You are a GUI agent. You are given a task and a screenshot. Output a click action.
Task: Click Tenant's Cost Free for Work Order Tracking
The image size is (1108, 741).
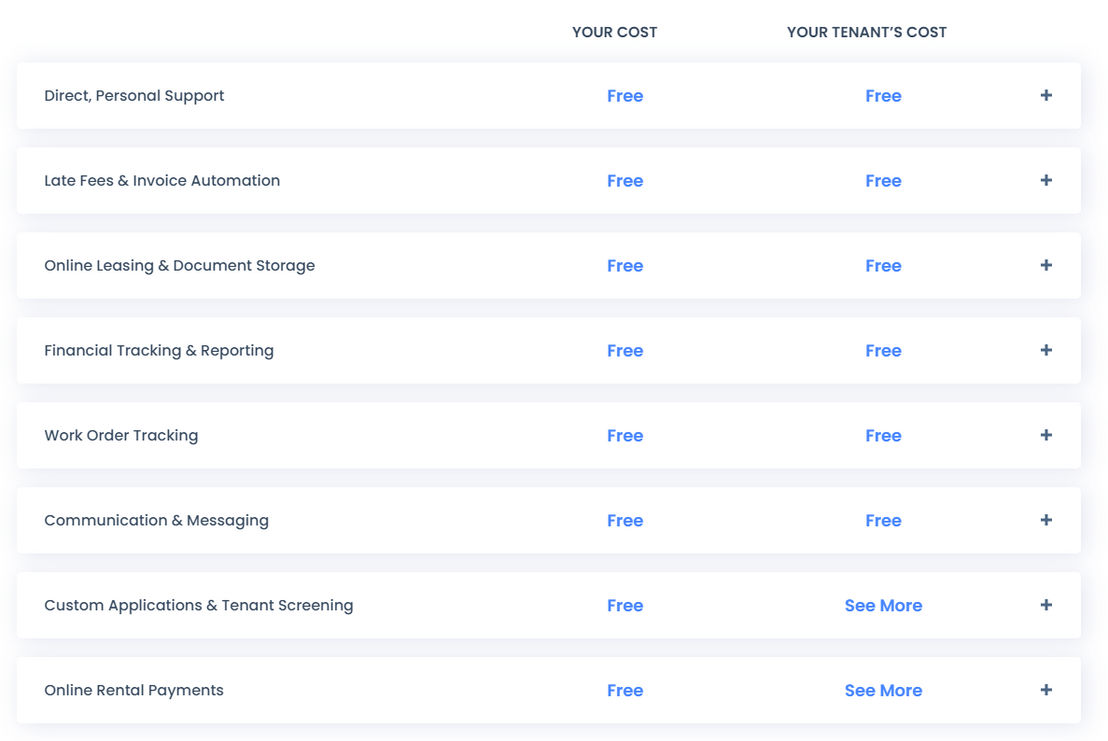pyautogui.click(x=883, y=436)
